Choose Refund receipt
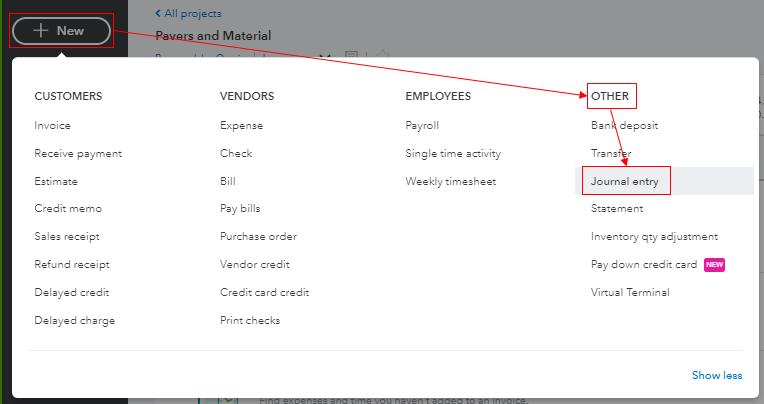The width and height of the screenshot is (764, 404). (x=72, y=265)
